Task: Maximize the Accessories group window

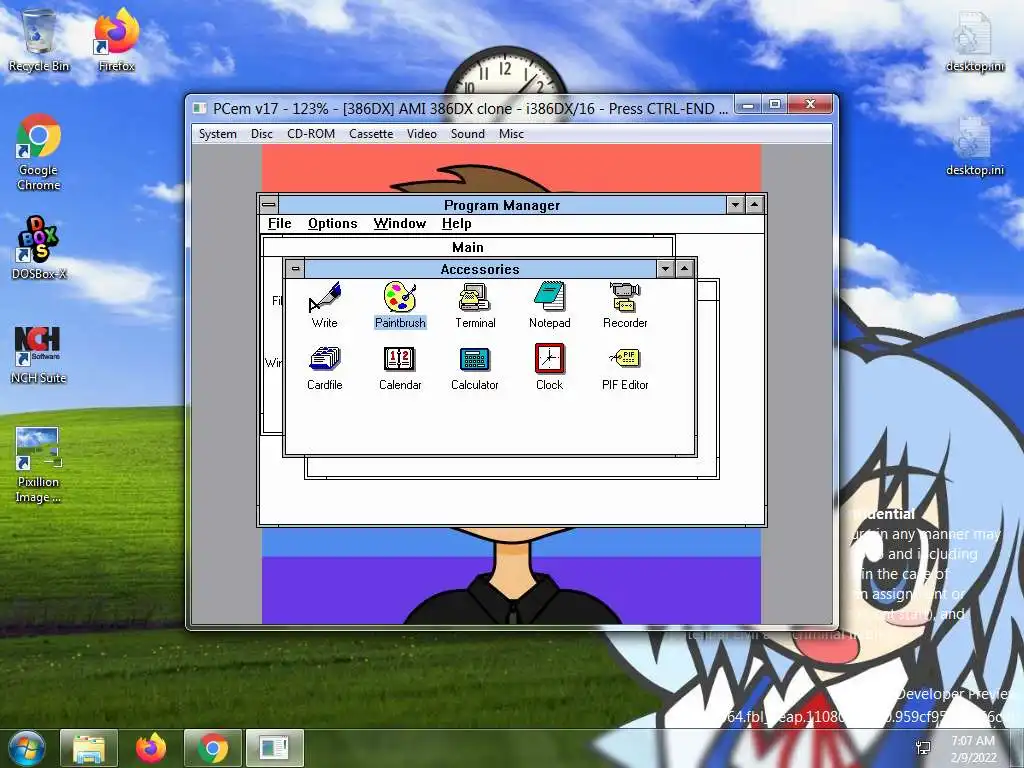Action: 684,268
